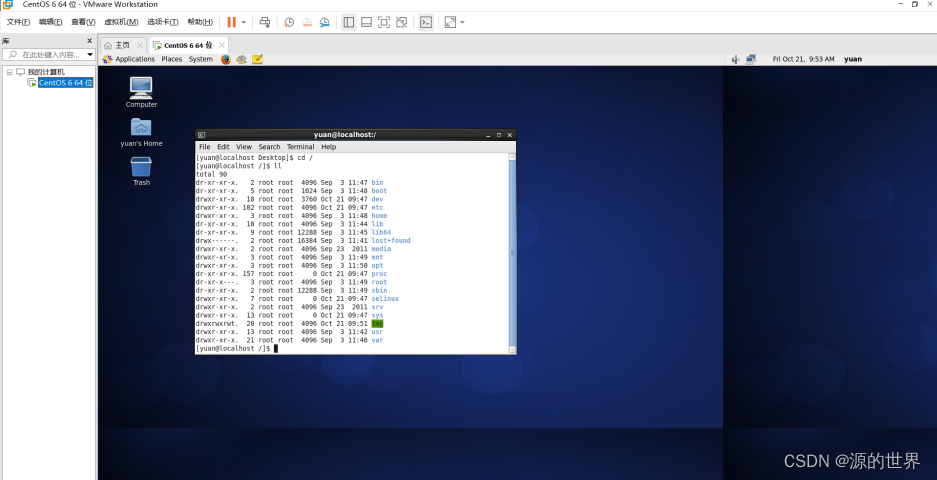This screenshot has height=480, width=937.
Task: Close the library panel with its X
Action: 90,41
